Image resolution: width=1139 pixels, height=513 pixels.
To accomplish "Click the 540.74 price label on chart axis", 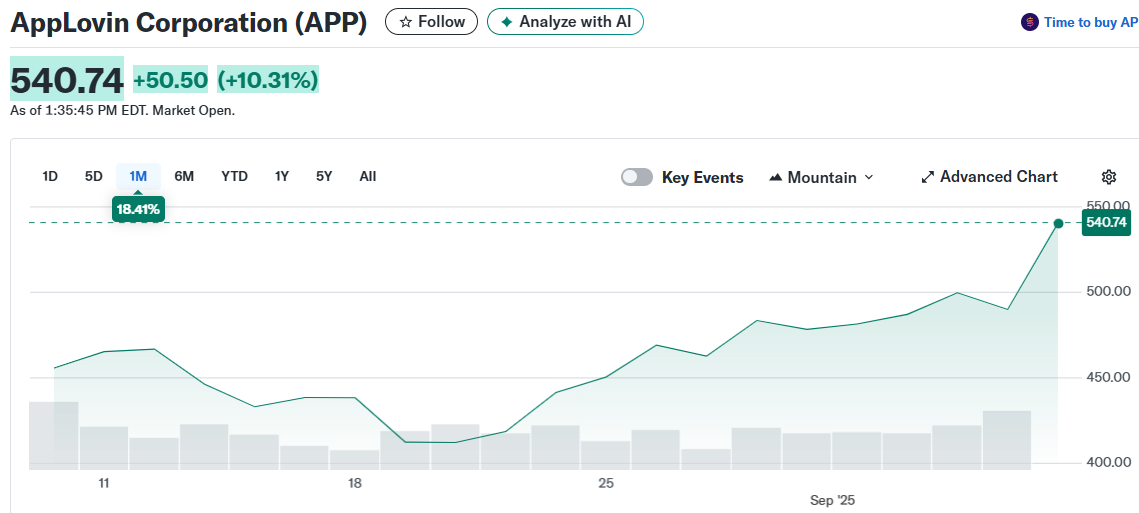I will coord(1106,222).
